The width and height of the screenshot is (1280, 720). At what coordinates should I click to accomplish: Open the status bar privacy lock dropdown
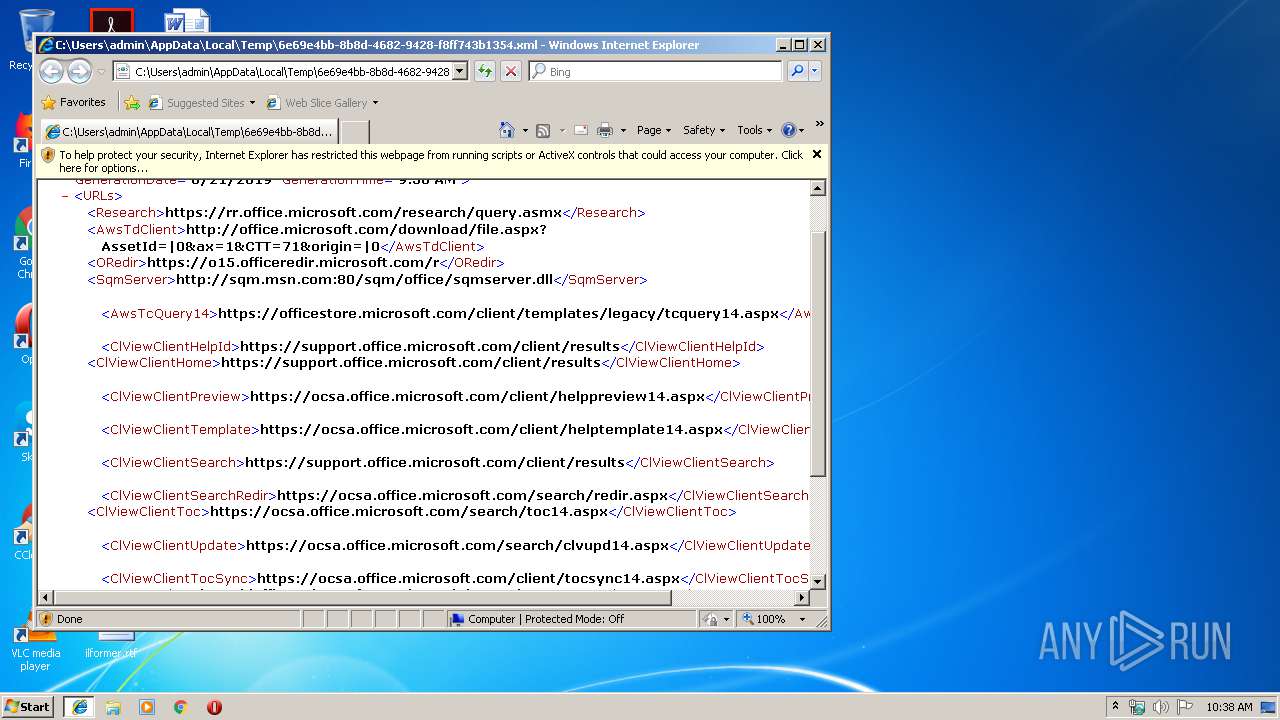pos(716,619)
